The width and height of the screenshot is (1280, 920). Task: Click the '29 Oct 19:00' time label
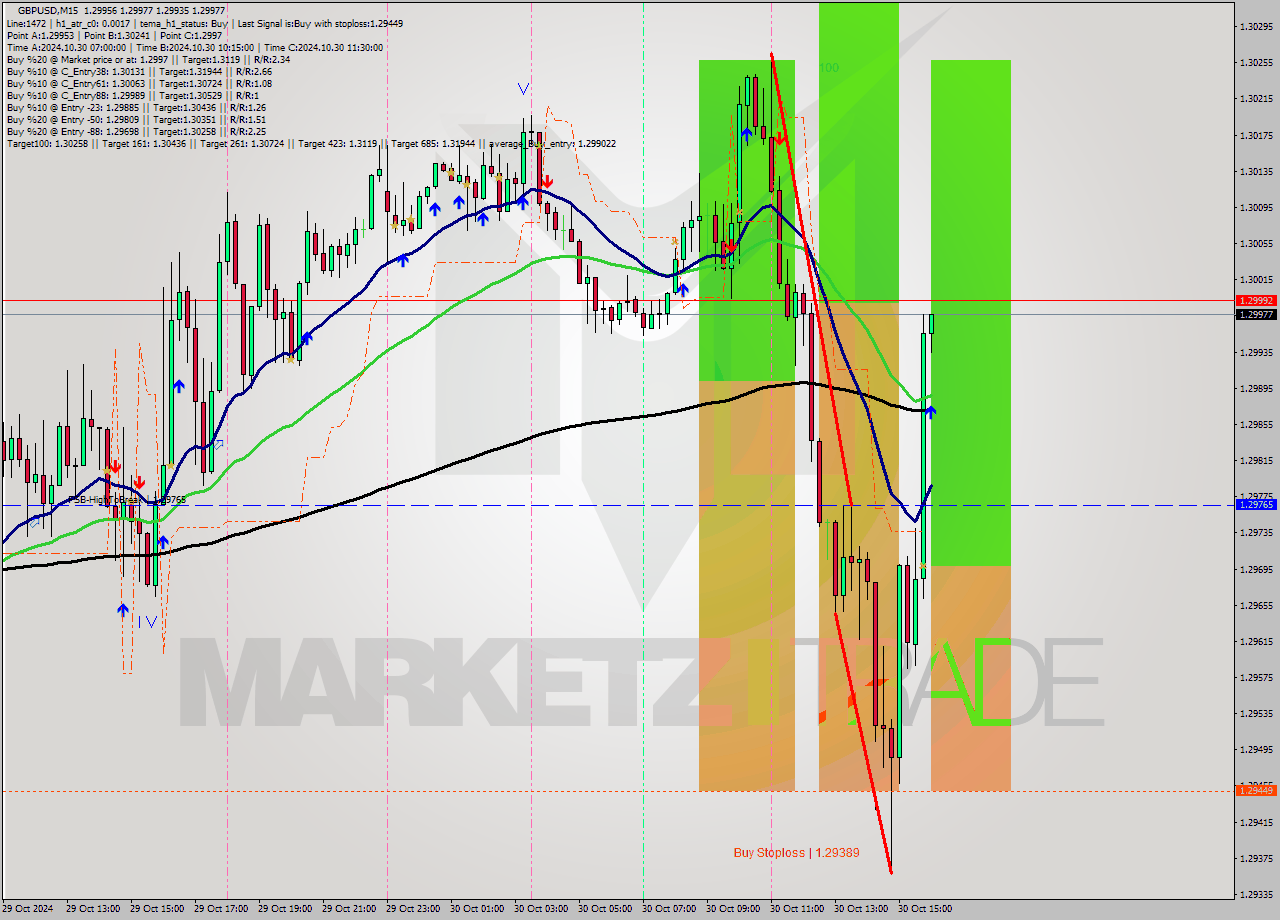tap(285, 909)
